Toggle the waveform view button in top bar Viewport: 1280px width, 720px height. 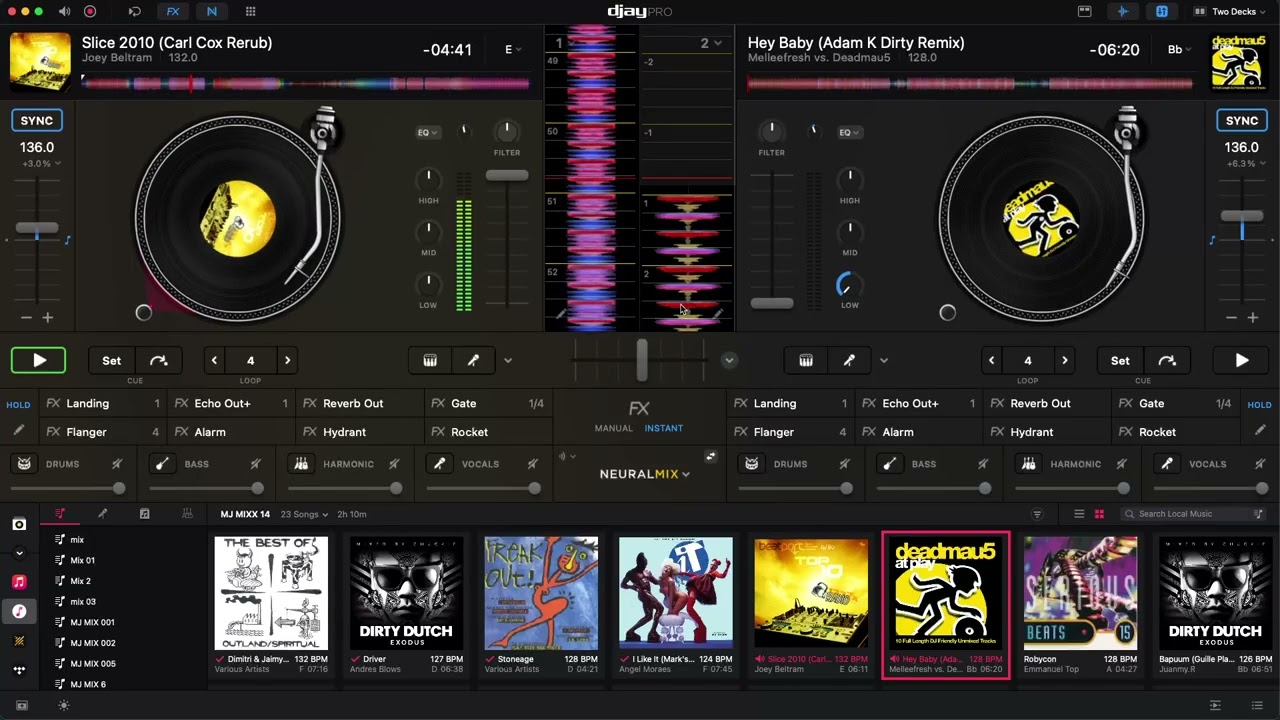click(1123, 12)
